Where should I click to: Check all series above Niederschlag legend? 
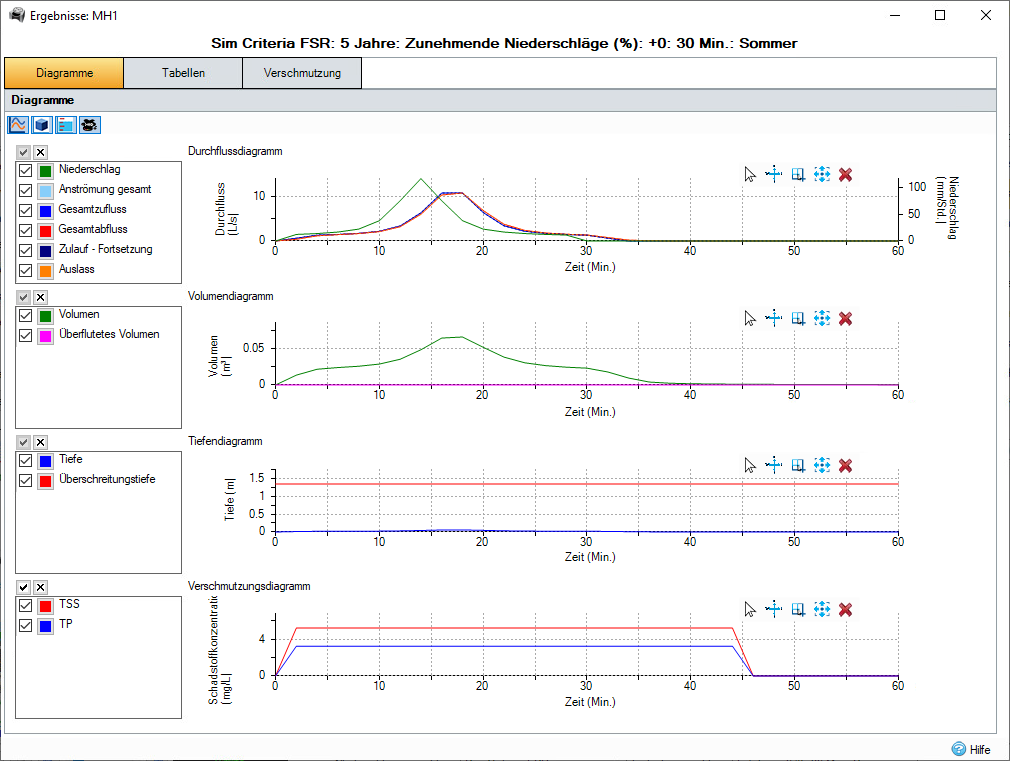[x=23, y=152]
